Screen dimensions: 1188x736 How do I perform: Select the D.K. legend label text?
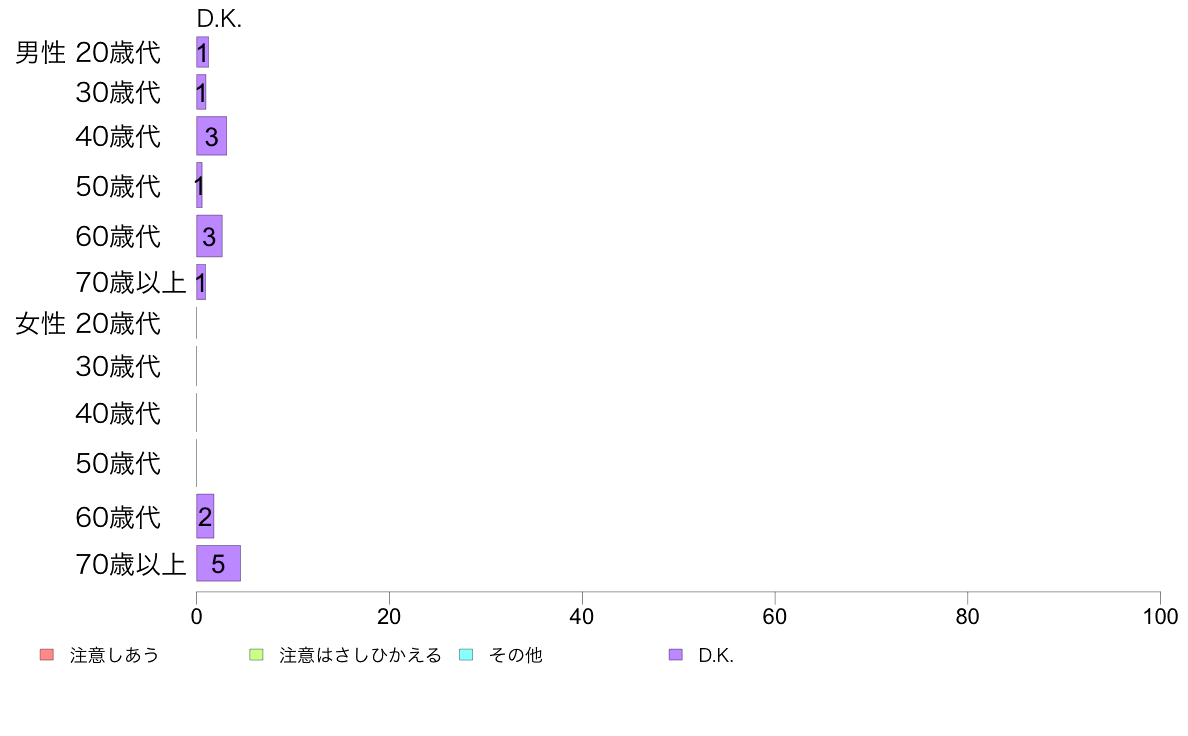[x=715, y=655]
